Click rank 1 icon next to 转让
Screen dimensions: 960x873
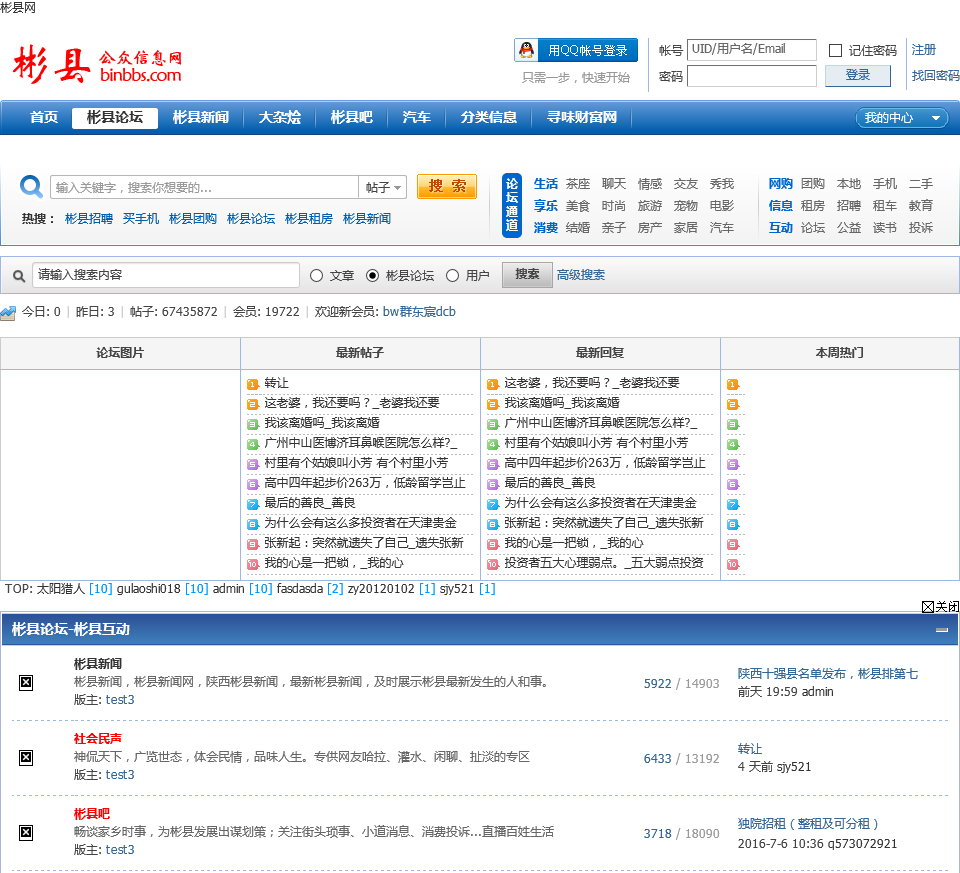253,384
